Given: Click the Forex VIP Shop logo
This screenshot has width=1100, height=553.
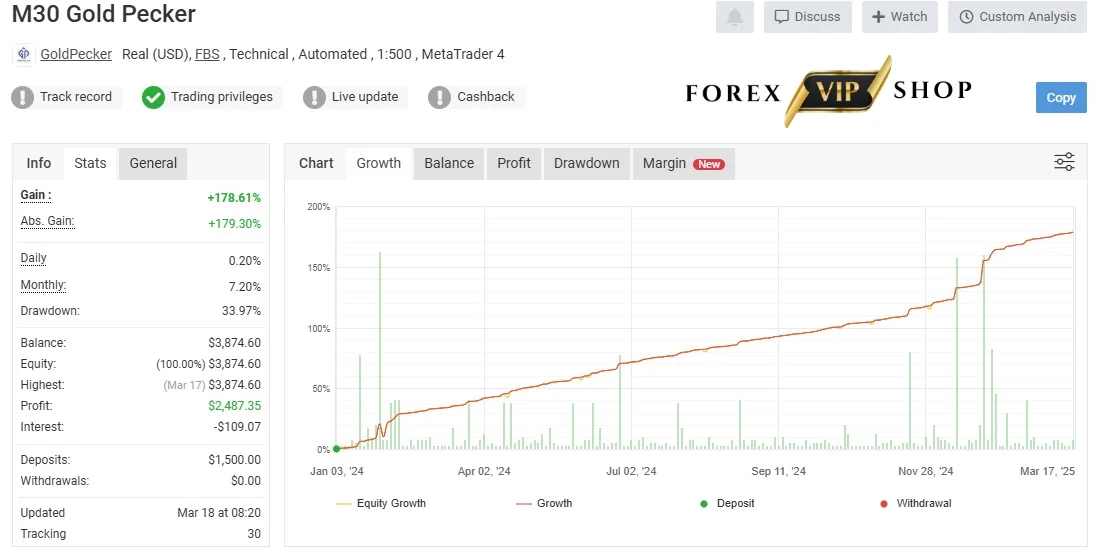Looking at the screenshot, I should pos(829,91).
